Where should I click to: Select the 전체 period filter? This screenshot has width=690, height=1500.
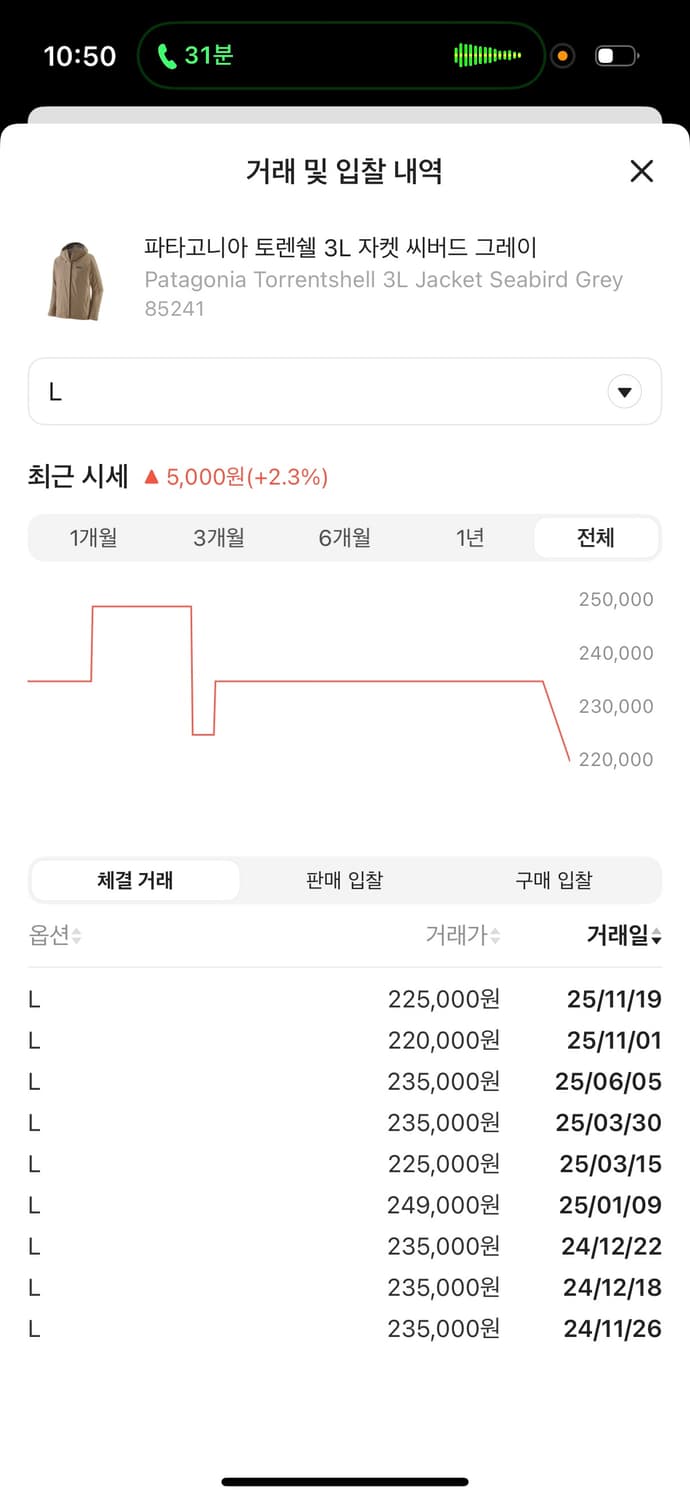595,537
